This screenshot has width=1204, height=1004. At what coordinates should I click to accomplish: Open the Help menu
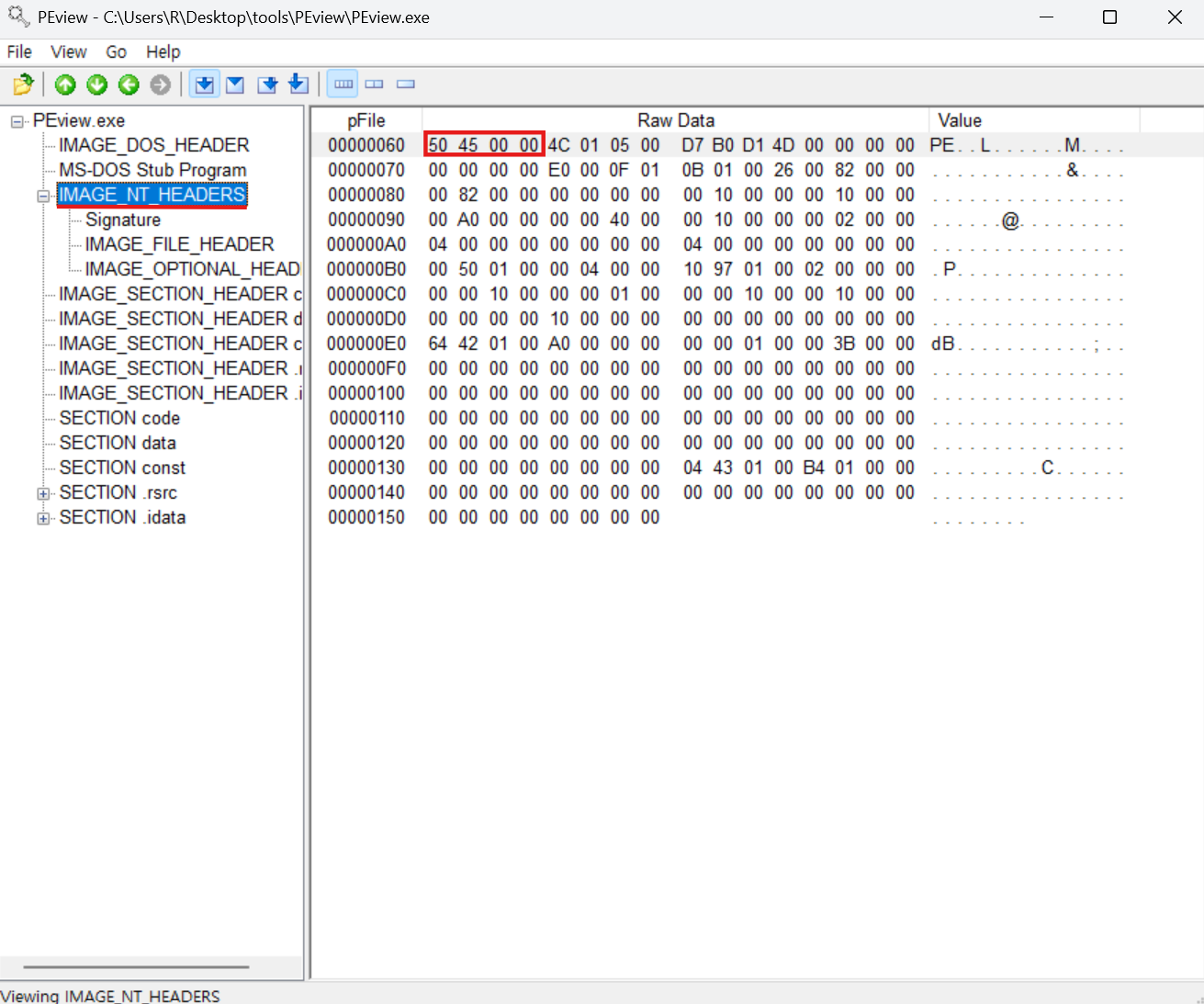coord(163,51)
